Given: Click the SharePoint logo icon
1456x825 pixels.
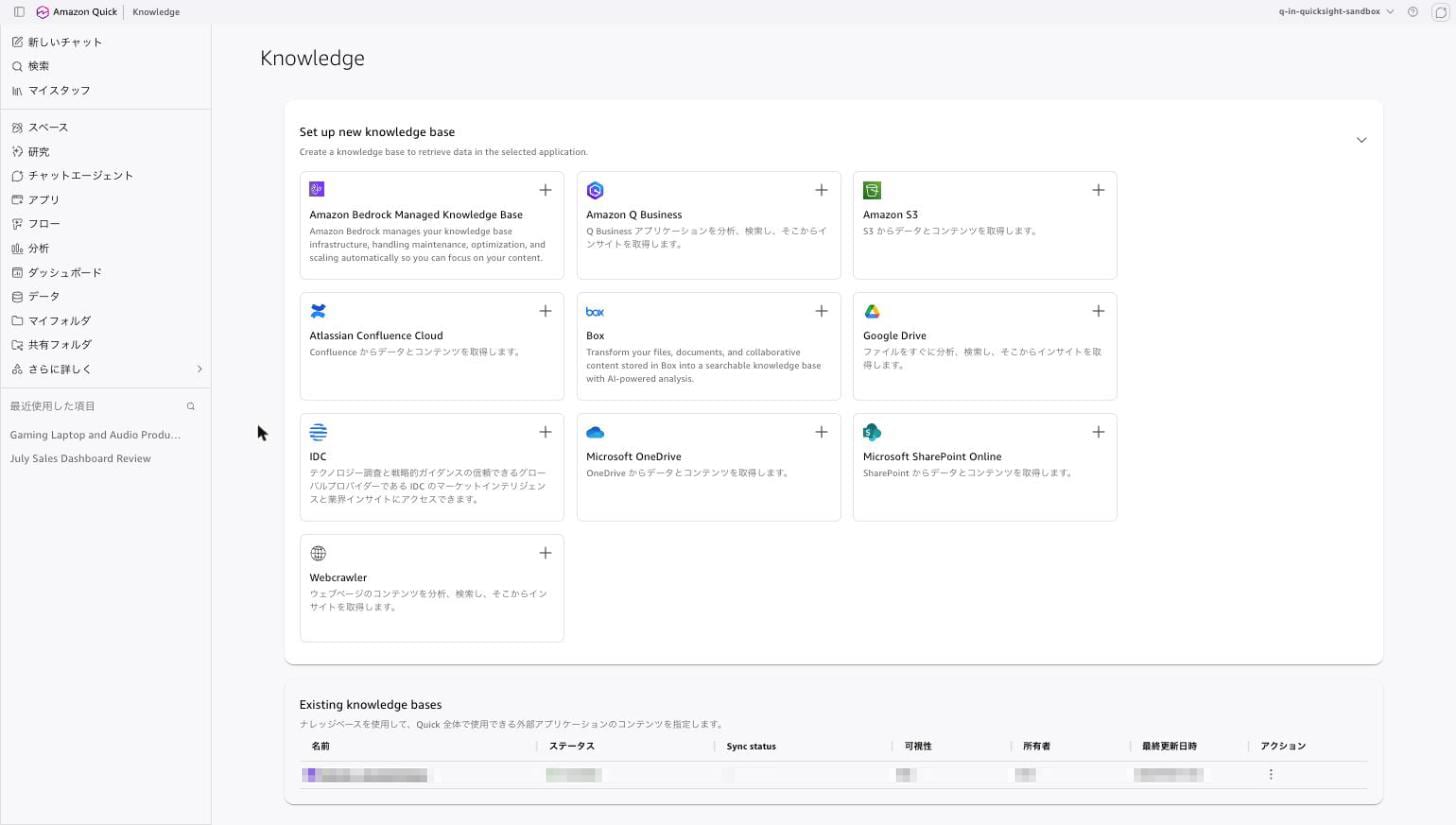Looking at the screenshot, I should click(872, 432).
